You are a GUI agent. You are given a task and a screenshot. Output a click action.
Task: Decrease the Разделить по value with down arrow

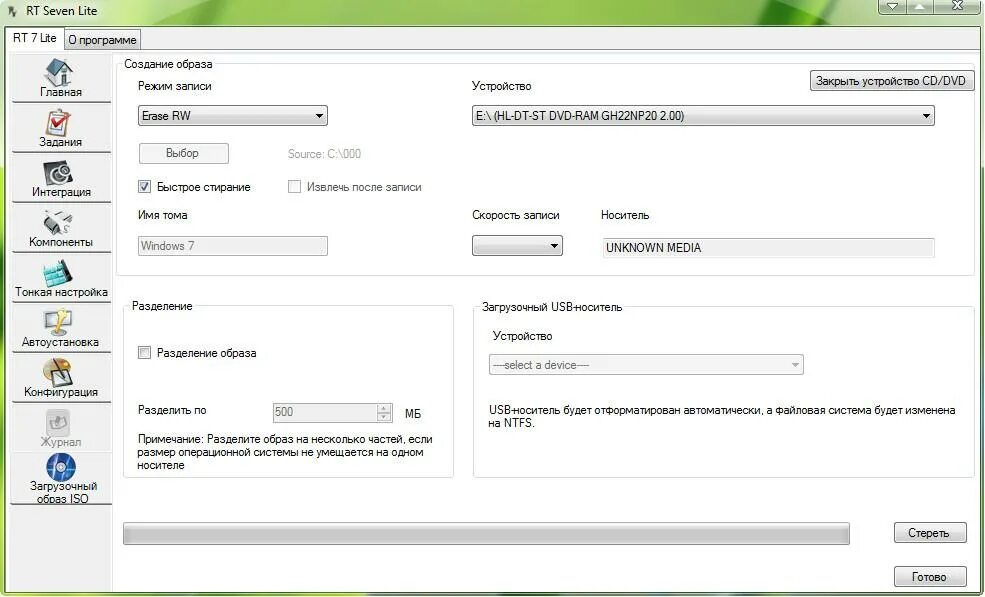click(x=384, y=417)
